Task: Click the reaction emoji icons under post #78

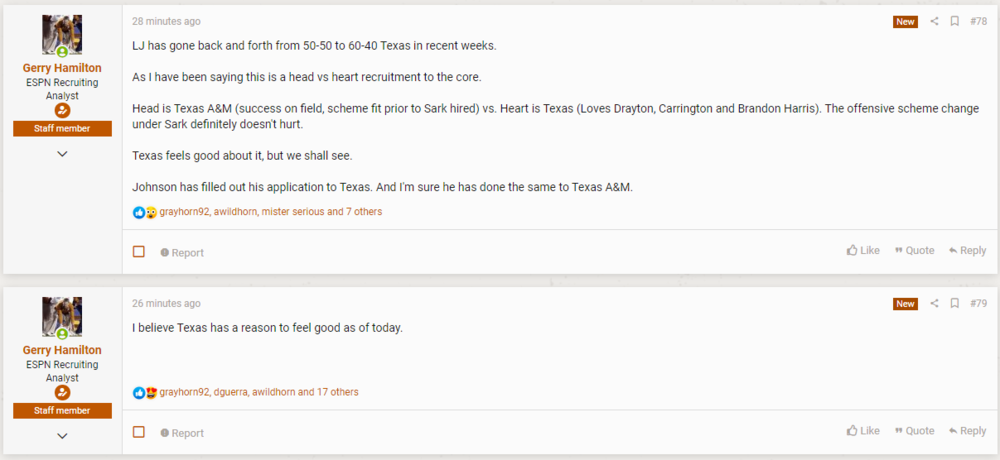Action: pyautogui.click(x=145, y=212)
